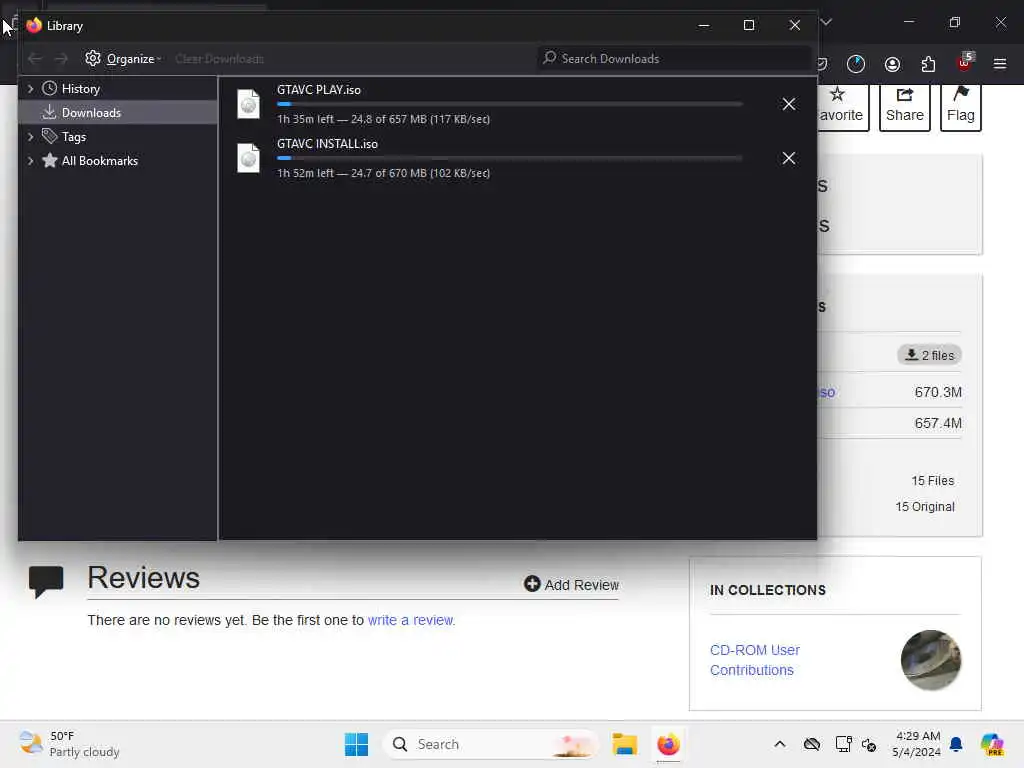The width and height of the screenshot is (1024, 768).
Task: Click the '1h 35m left' status text
Action: [305, 120]
